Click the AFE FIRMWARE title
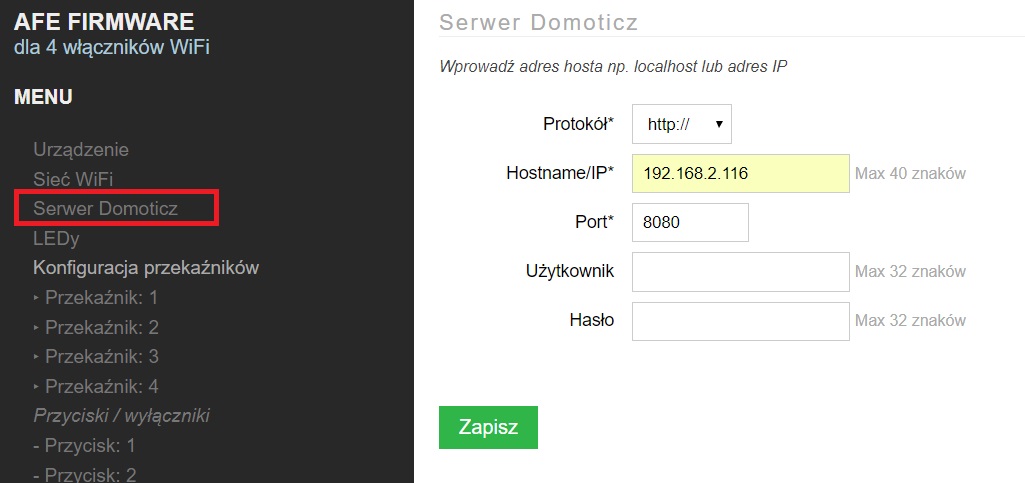Screen dimensions: 1025x483 pyautogui.click(x=104, y=22)
